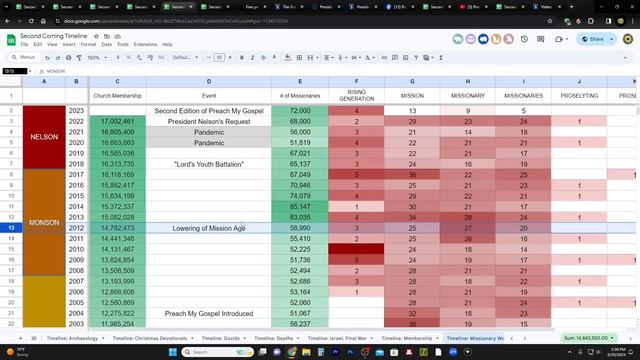Click the Move to folder icon

pos(107,36)
